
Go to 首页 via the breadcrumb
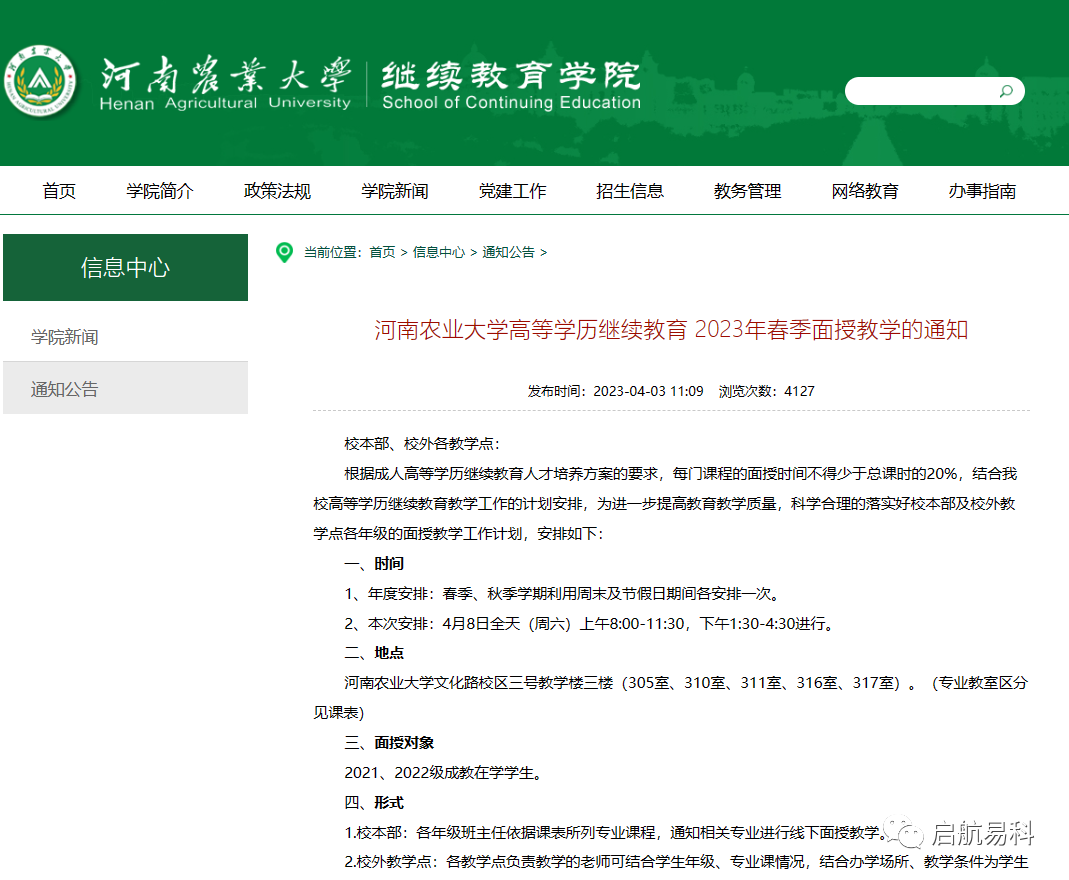(x=382, y=252)
